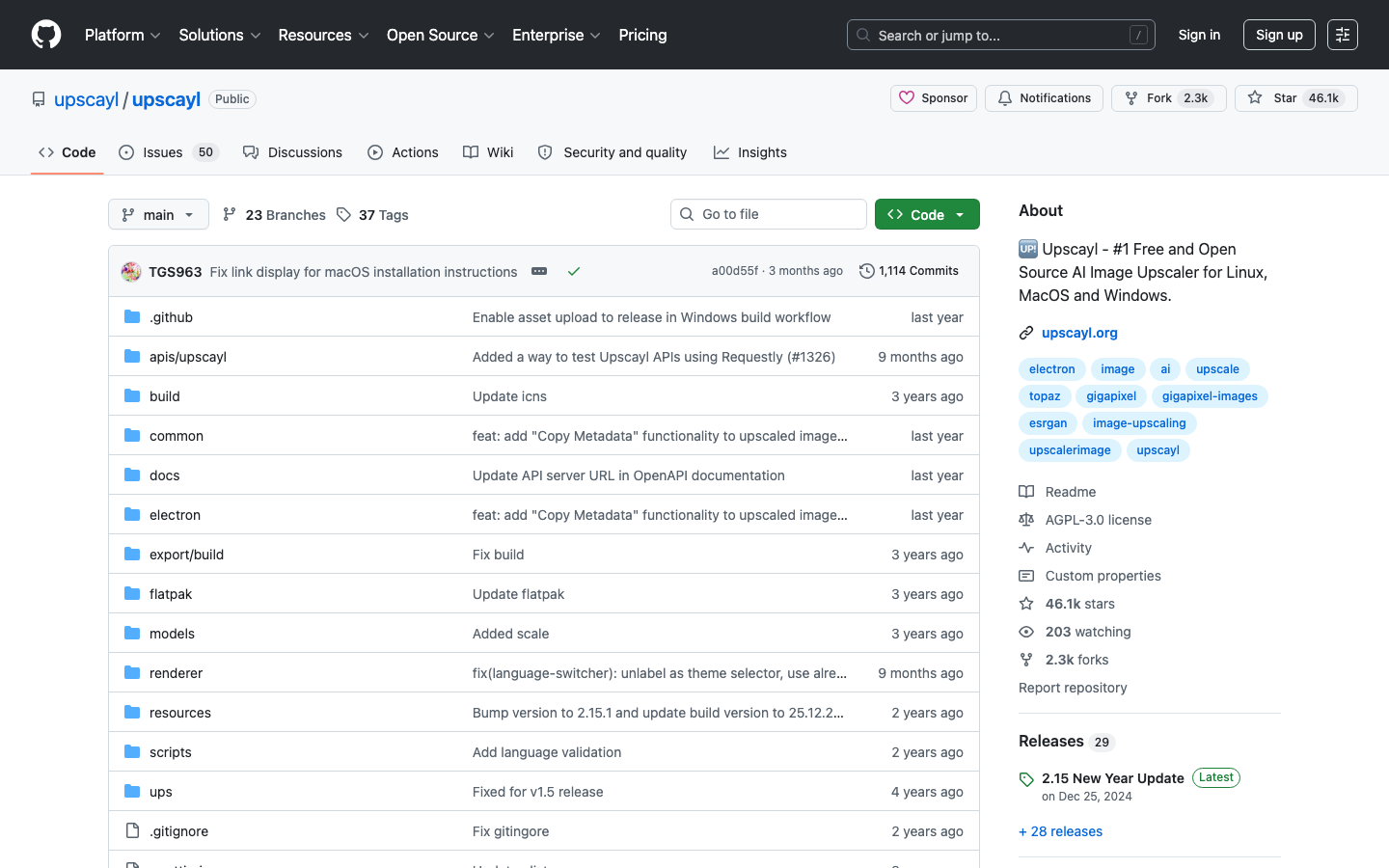The width and height of the screenshot is (1389, 868).
Task: Switch to Security and quality tab
Action: pyautogui.click(x=613, y=152)
